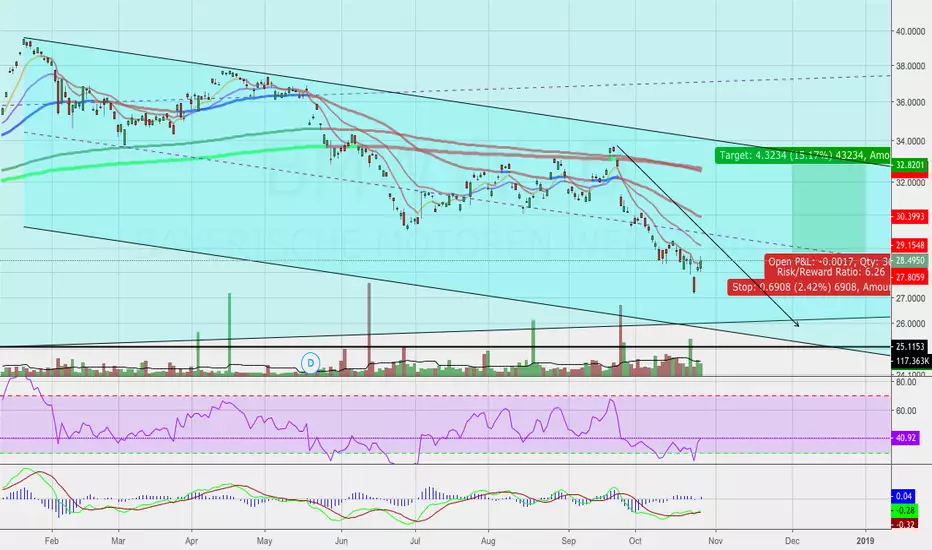
Task: Click the -0.28 MACD line value tag
Action: pos(905,511)
